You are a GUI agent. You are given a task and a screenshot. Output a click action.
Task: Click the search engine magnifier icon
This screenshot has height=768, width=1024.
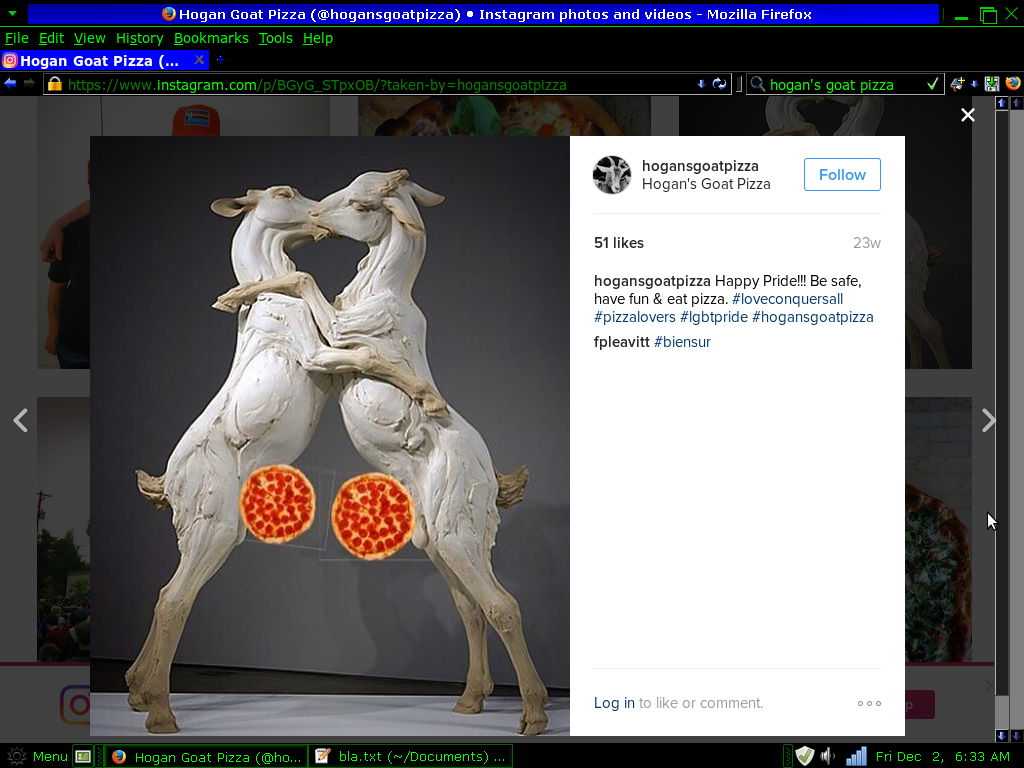click(758, 84)
